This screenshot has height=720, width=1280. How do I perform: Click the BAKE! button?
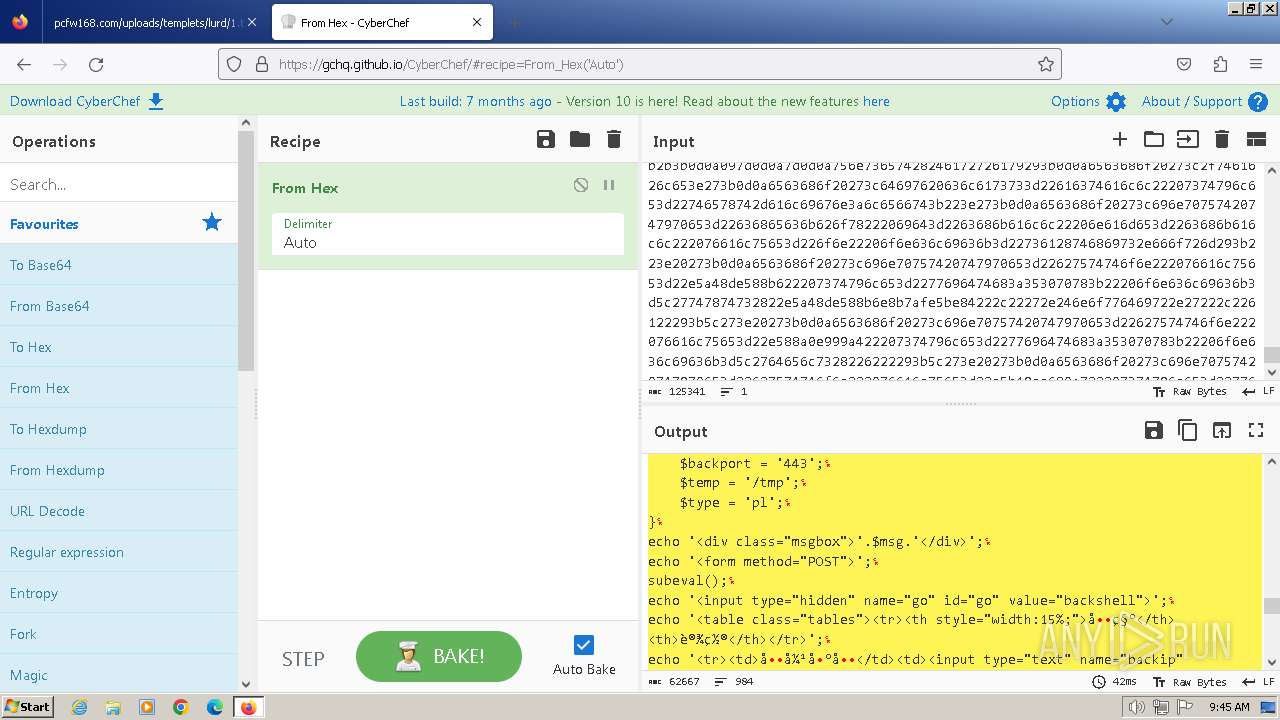(439, 656)
